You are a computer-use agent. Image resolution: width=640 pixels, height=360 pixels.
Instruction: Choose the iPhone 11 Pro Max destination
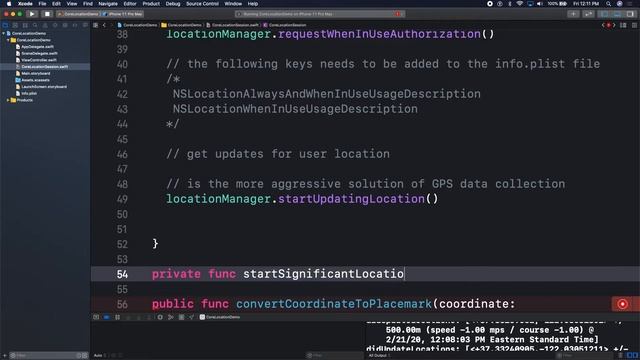[123, 14]
